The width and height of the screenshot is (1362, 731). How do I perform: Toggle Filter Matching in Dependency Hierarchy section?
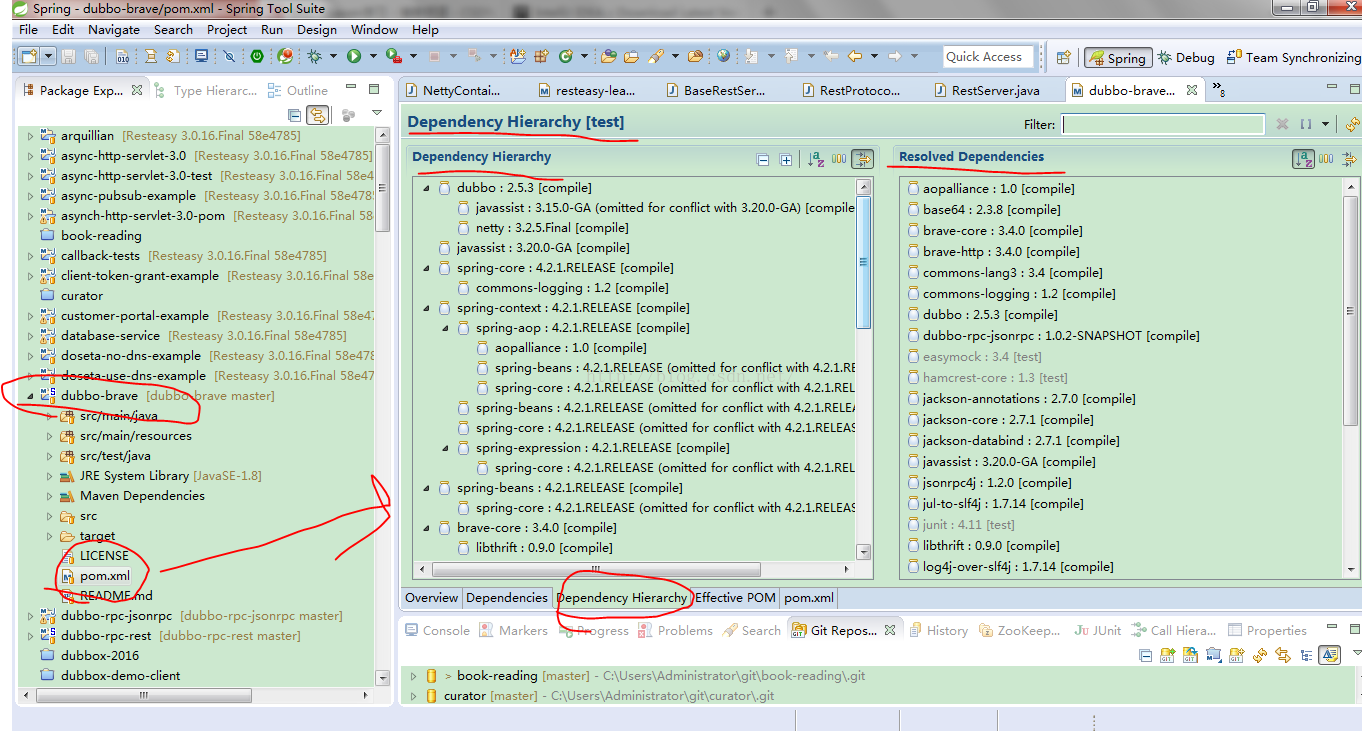pos(862,159)
